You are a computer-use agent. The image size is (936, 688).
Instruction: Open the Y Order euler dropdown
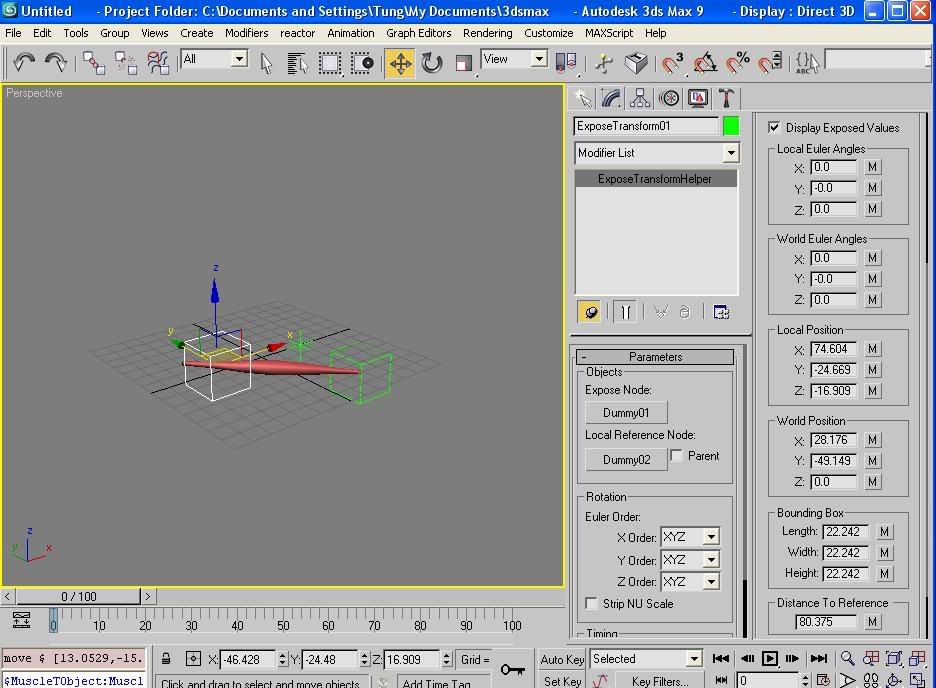(711, 560)
